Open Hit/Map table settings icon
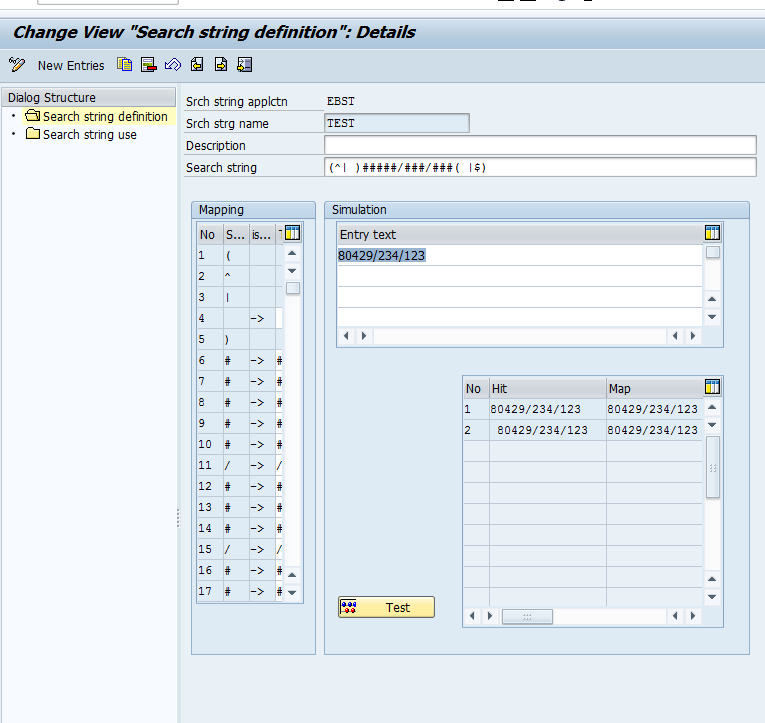The image size is (765, 723). [x=712, y=387]
